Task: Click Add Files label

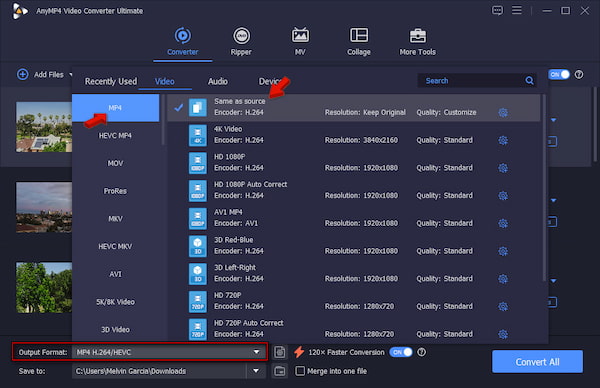Action: click(x=49, y=75)
